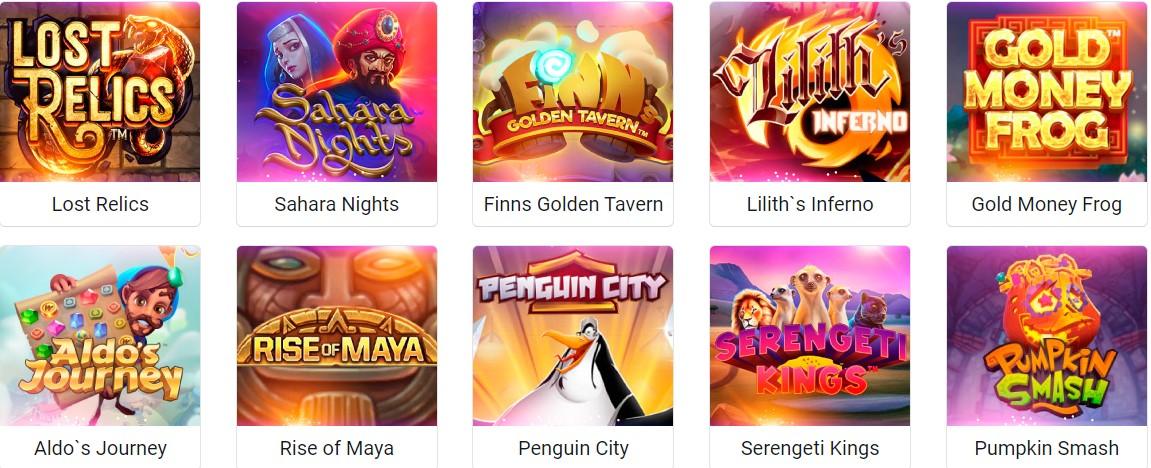
Task: Open the Lost Relics game thumbnail
Action: [100, 92]
